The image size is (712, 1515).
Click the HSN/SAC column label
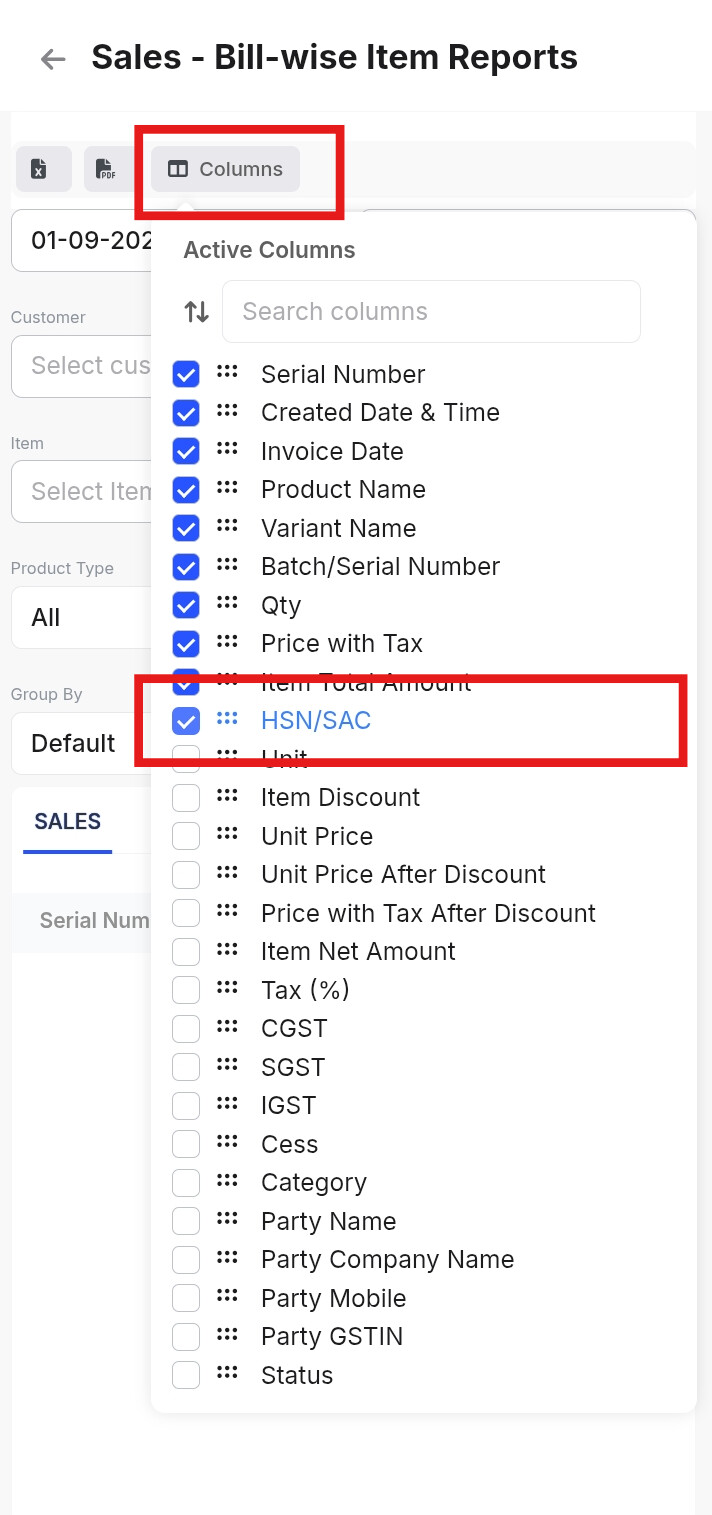pyautogui.click(x=316, y=720)
